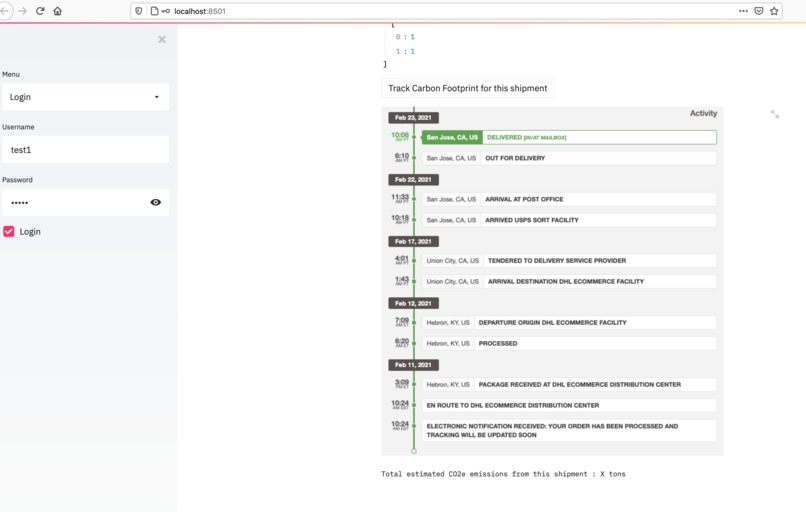This screenshot has height=512, width=806.
Task: Click the 10:06 time label
Action: click(x=400, y=136)
